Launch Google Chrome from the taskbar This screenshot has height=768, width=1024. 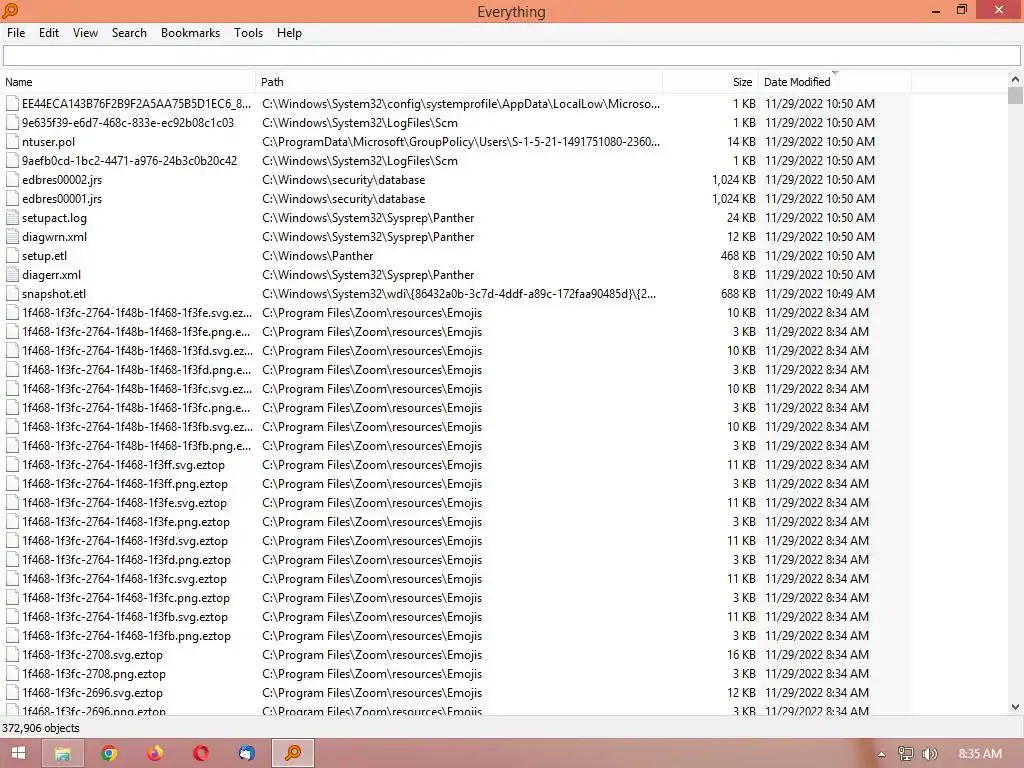[109, 753]
